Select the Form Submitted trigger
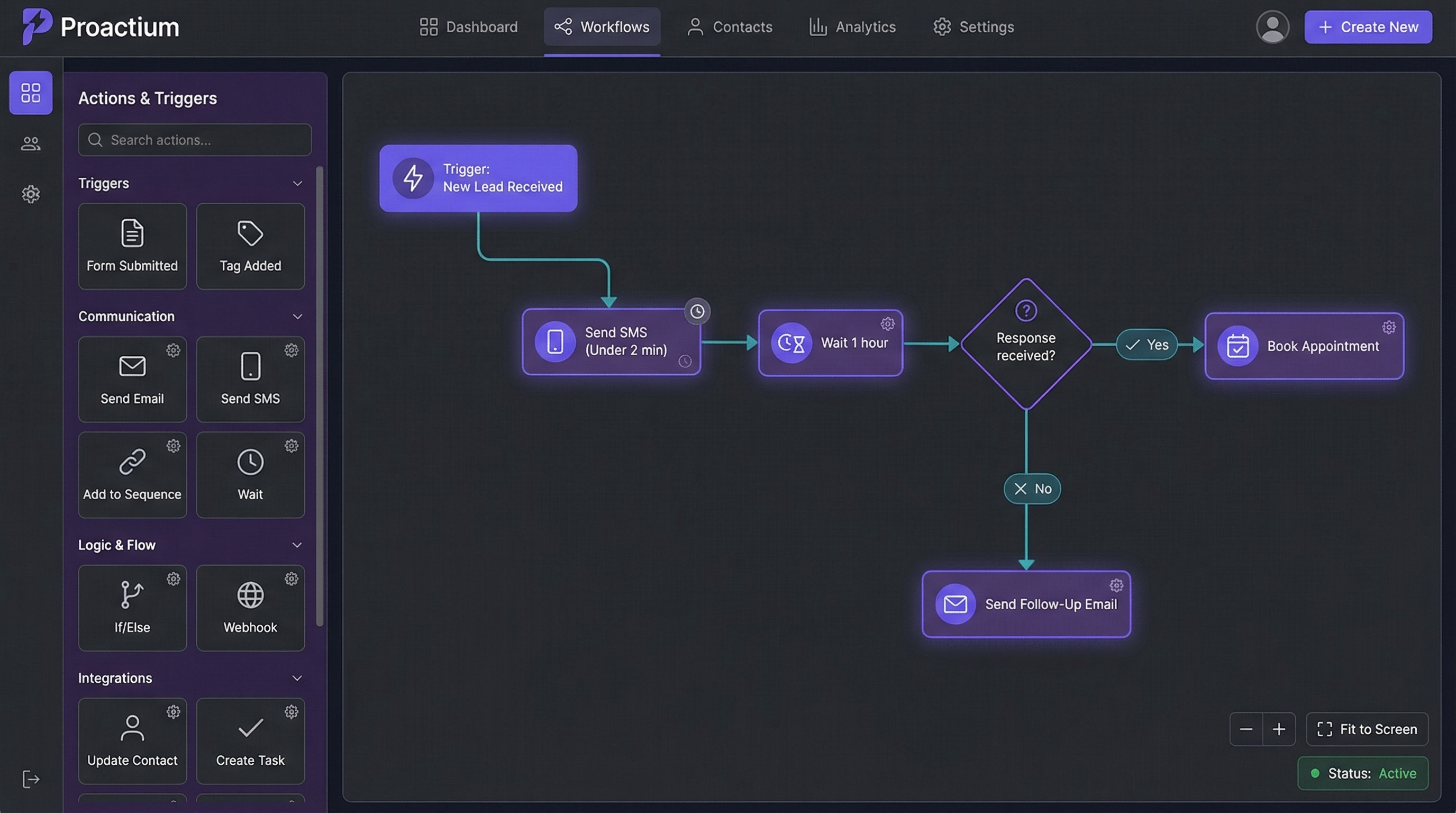Screen dimensions: 1456x813 [132, 246]
